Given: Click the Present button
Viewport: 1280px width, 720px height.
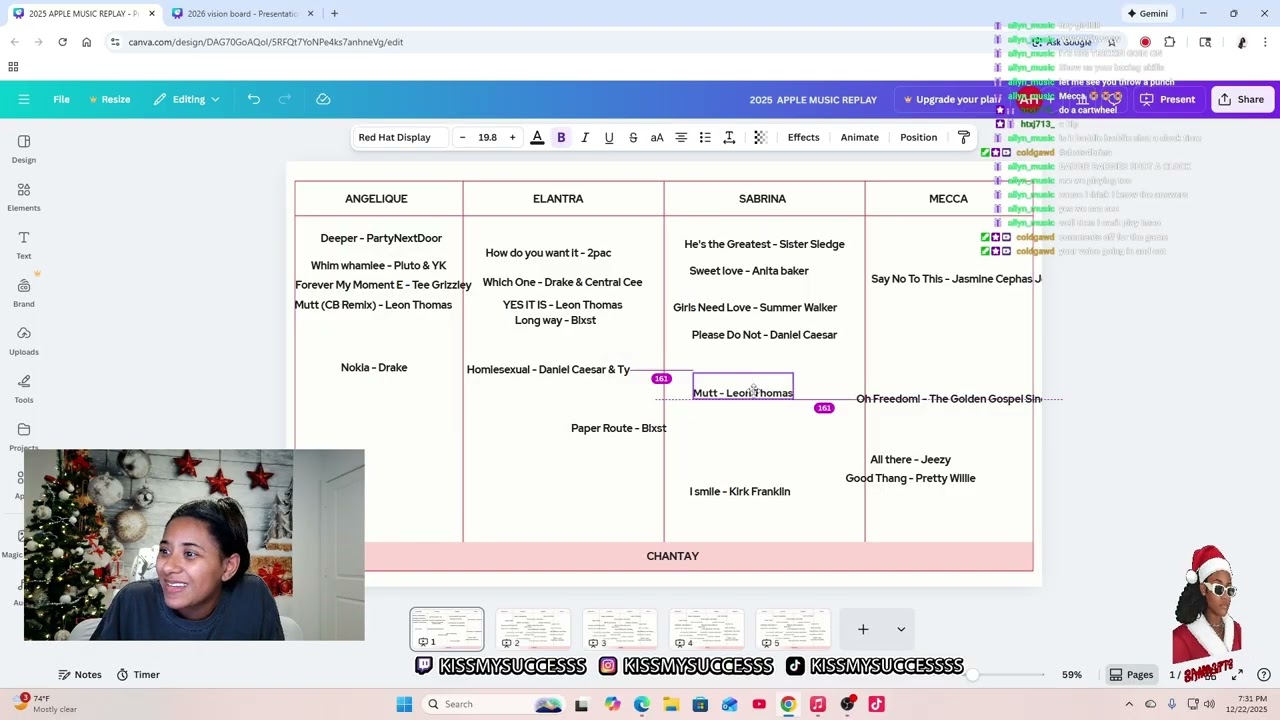Looking at the screenshot, I should coord(1167,99).
